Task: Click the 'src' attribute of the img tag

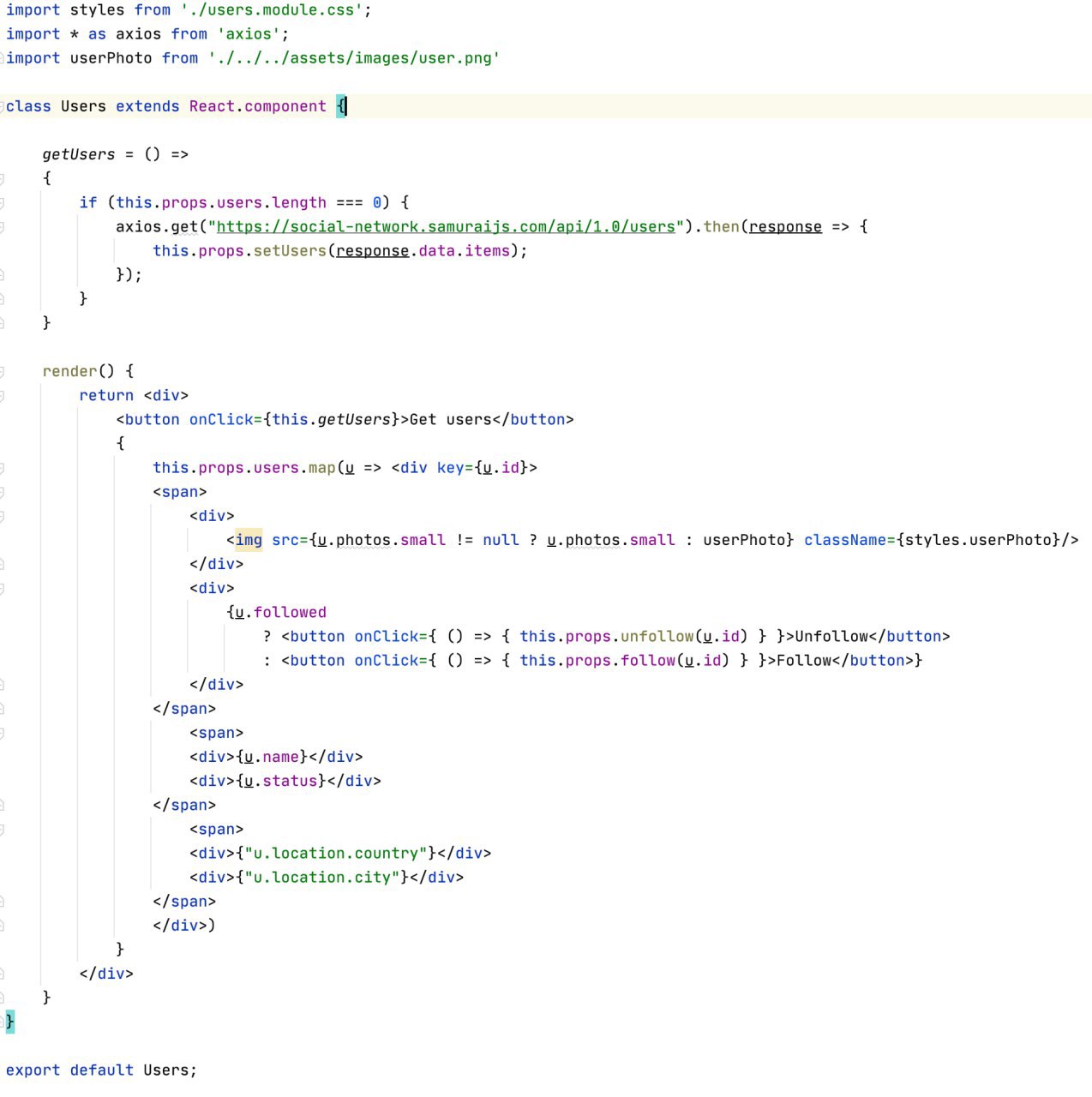Action: [285, 539]
